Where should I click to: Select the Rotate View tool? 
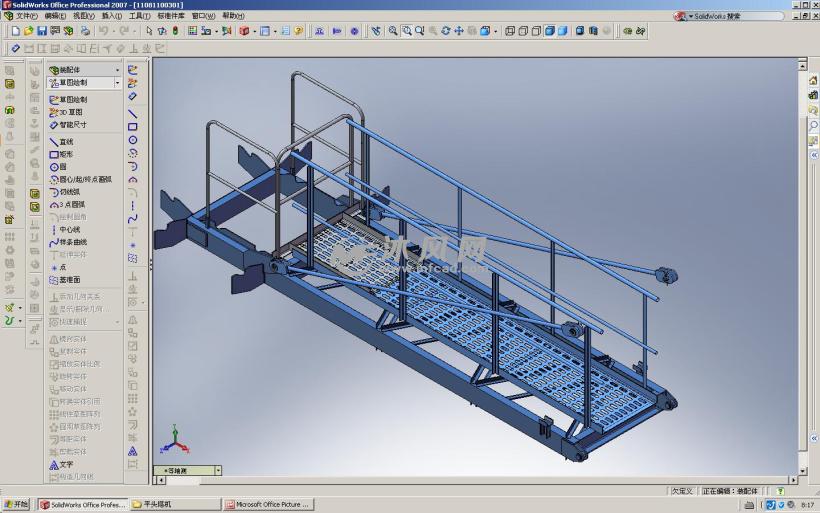click(x=446, y=31)
